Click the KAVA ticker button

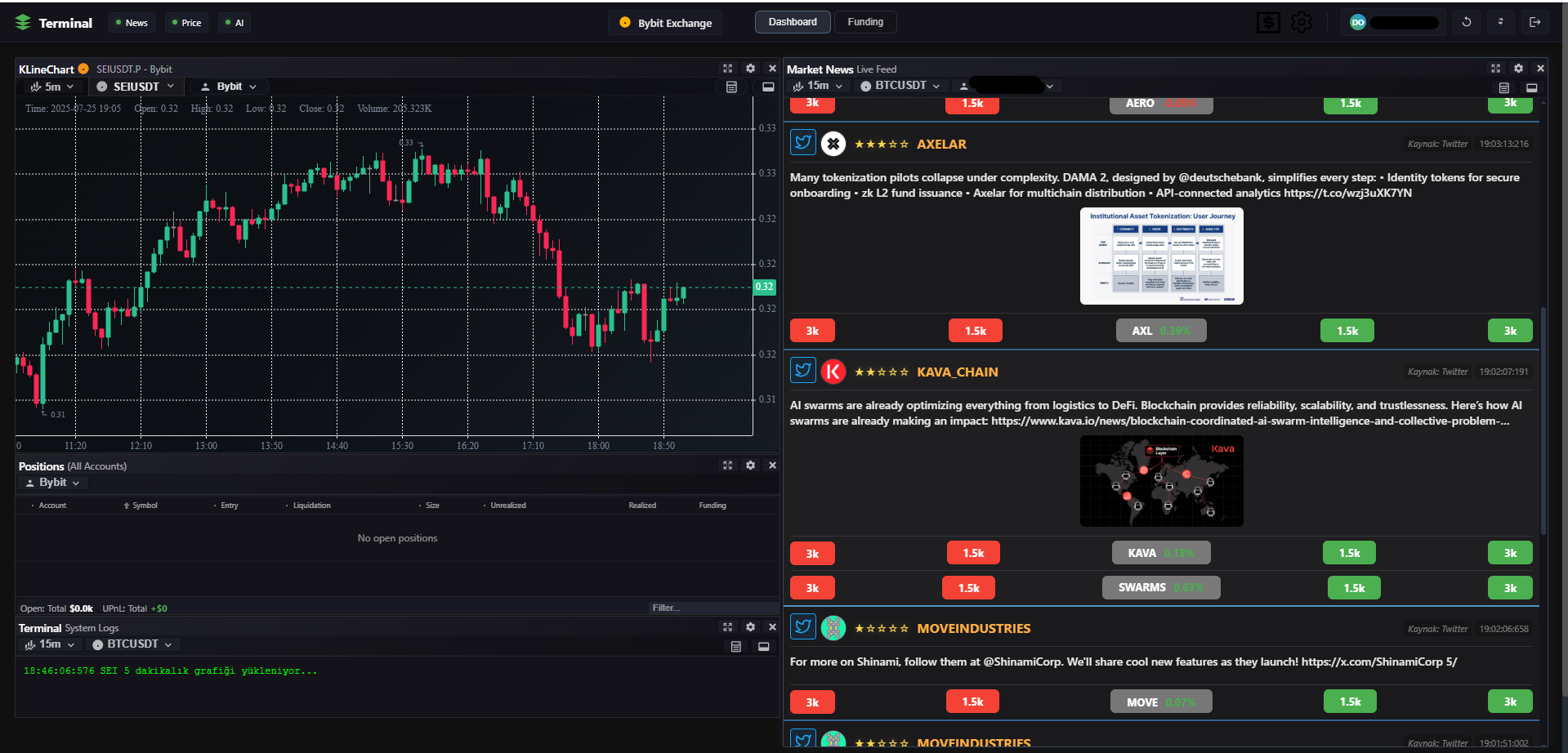[1161, 553]
